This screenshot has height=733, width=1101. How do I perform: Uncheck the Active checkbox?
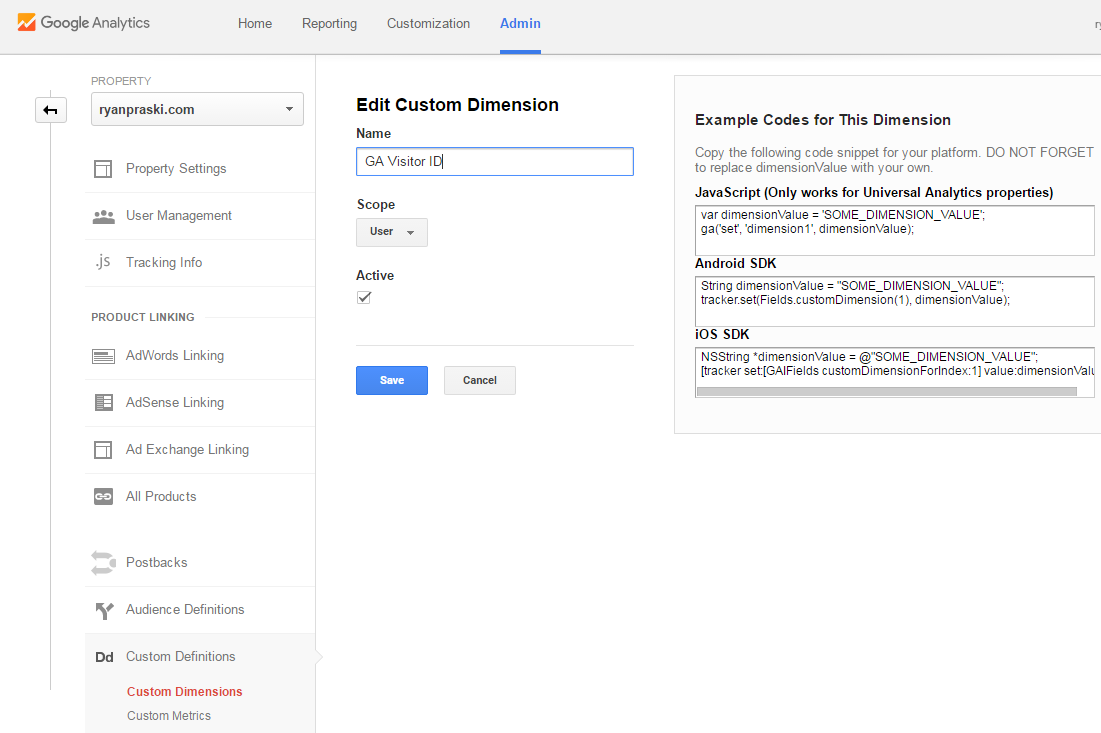pyautogui.click(x=364, y=297)
